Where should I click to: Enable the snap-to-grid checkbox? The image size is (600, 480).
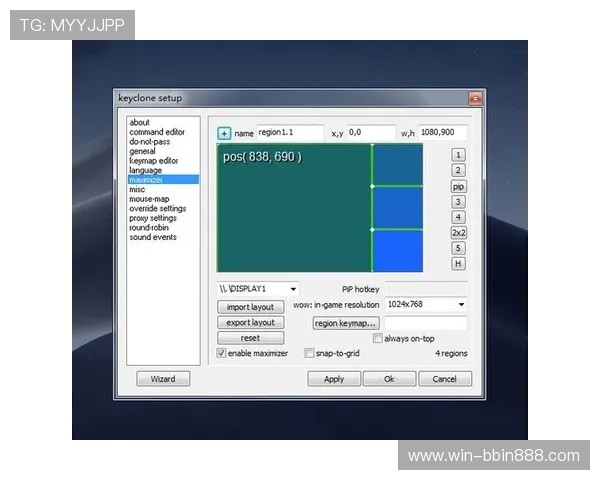pyautogui.click(x=309, y=353)
